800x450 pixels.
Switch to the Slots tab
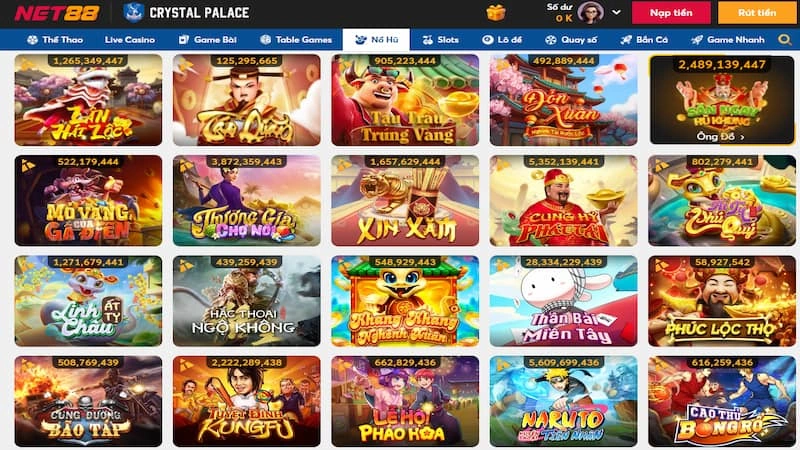441,40
